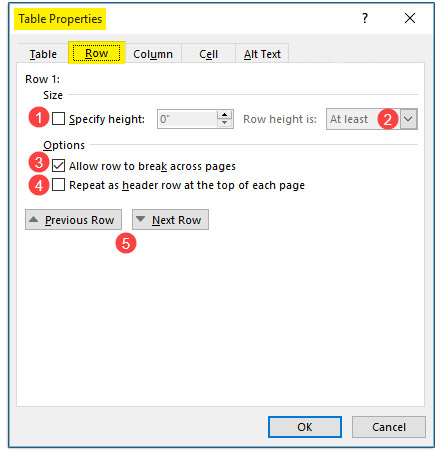Click the Next Row down-triangle icon
Image resolution: width=440 pixels, height=453 pixels.
[141, 219]
